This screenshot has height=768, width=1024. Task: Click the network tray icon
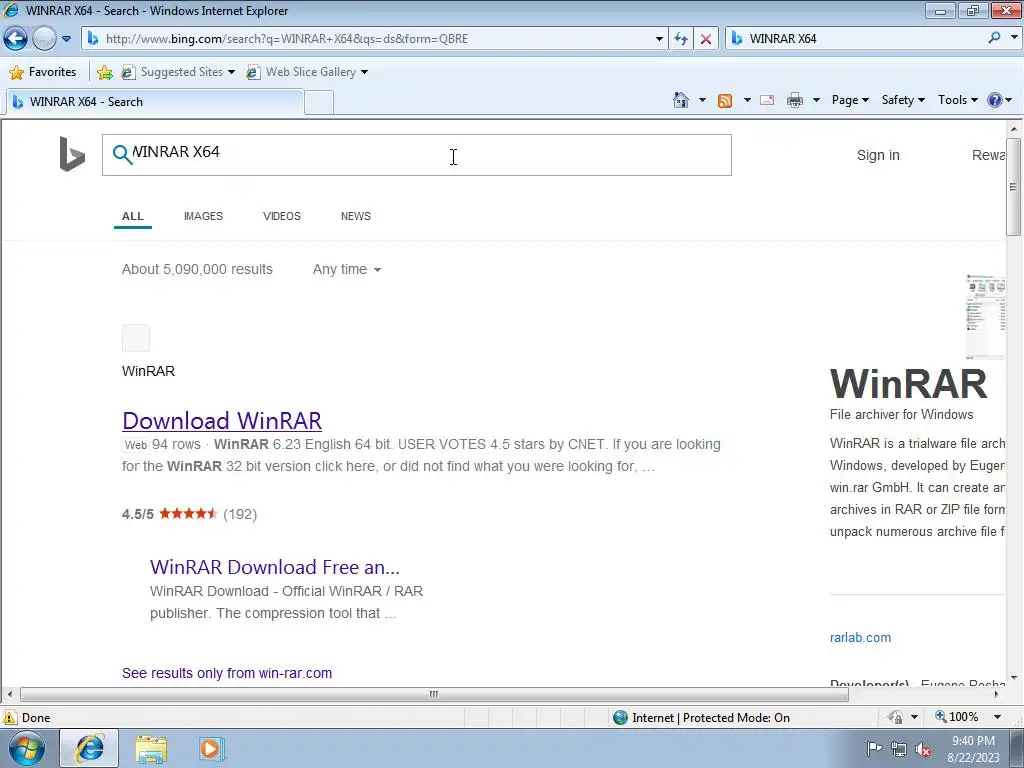pyautogui.click(x=899, y=749)
